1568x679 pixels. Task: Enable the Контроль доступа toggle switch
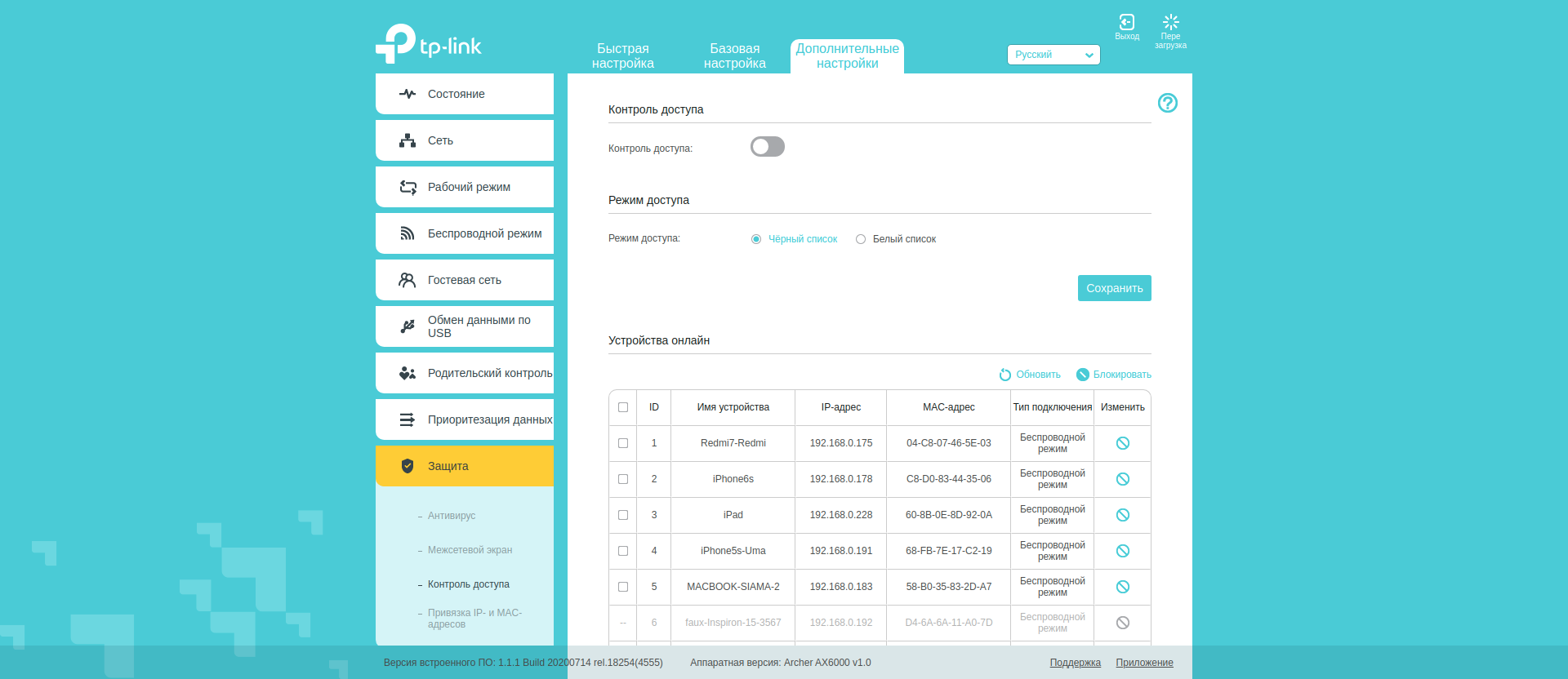coord(767,147)
